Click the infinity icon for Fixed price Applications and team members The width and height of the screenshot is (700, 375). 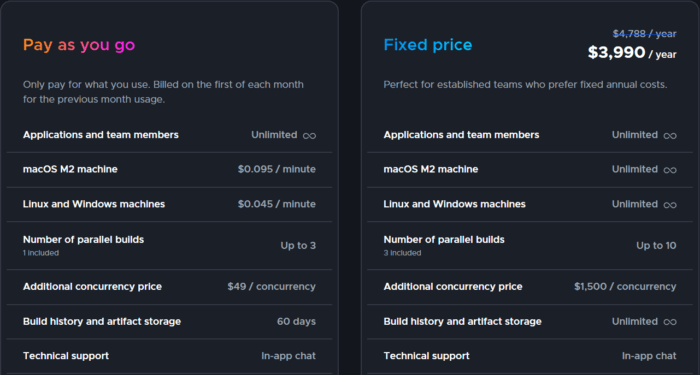[670, 135]
